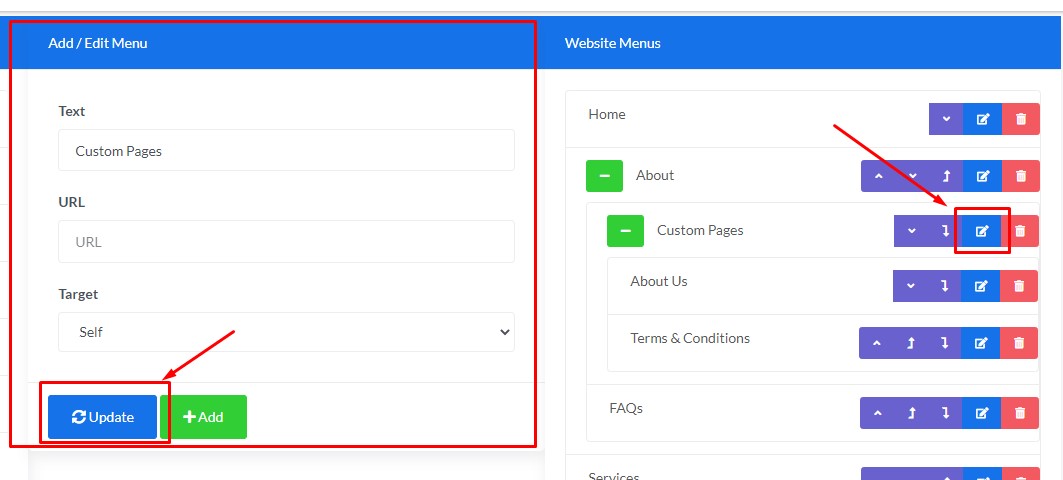The image size is (1063, 480).
Task: Move the Home menu item down
Action: 946,119
